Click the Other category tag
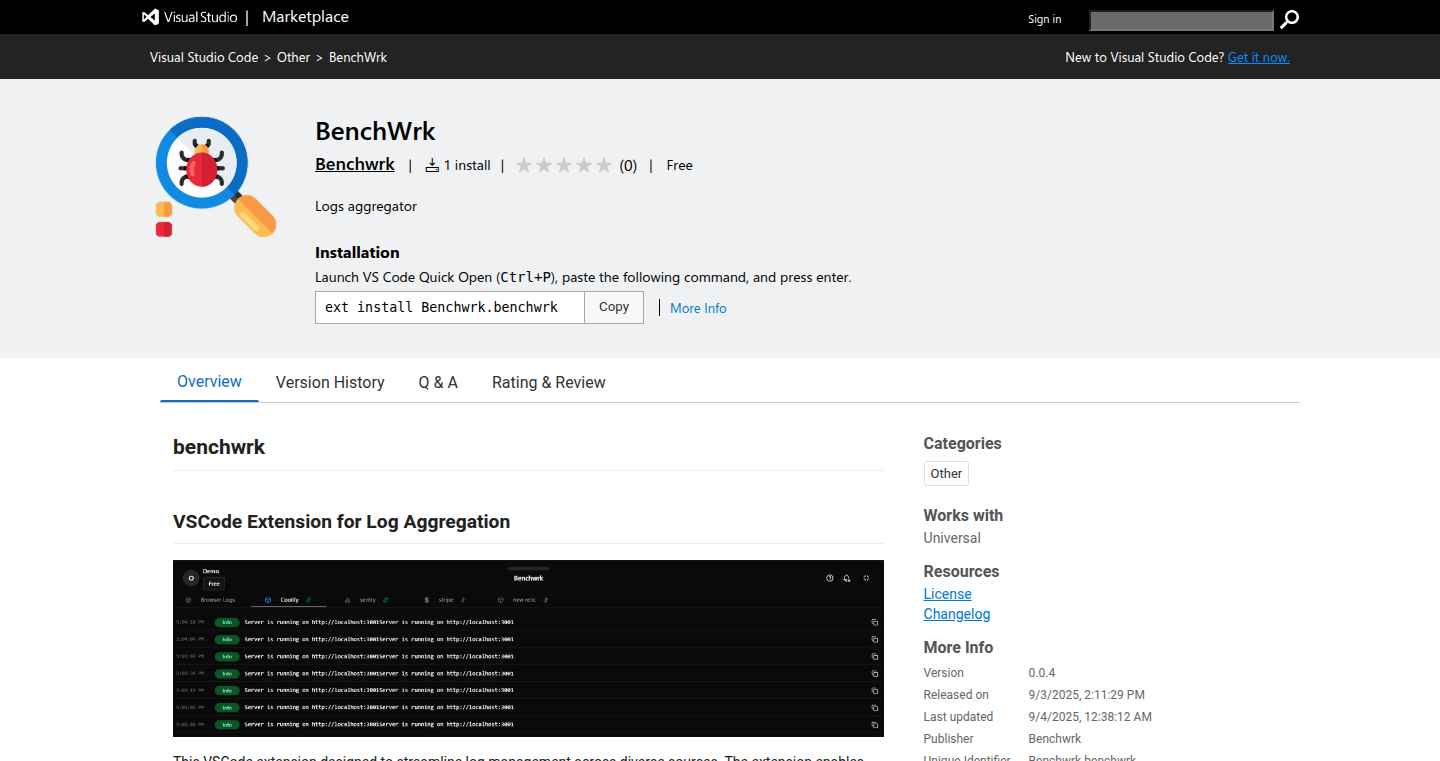 pos(946,473)
